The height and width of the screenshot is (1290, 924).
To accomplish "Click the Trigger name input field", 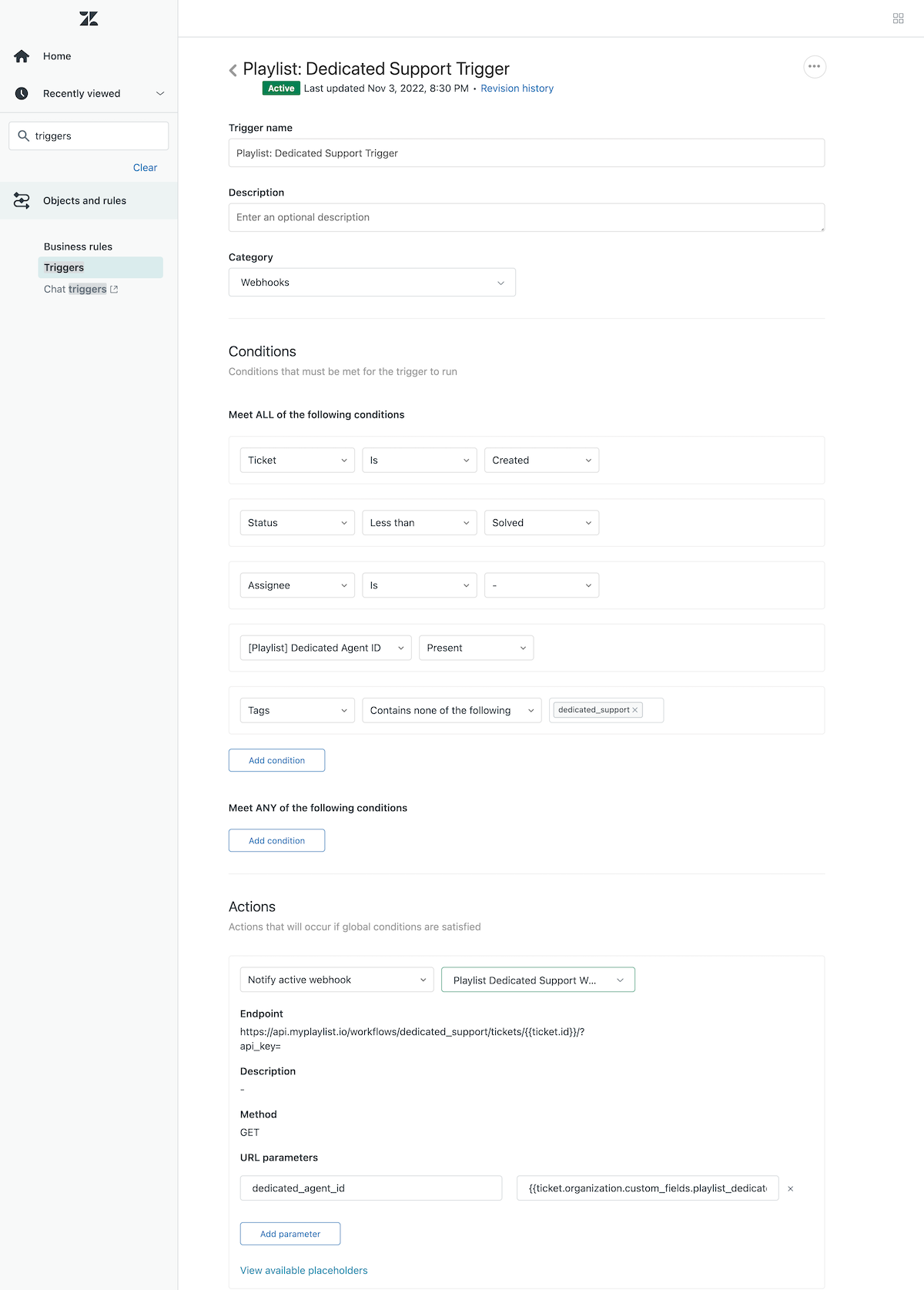I will [527, 153].
